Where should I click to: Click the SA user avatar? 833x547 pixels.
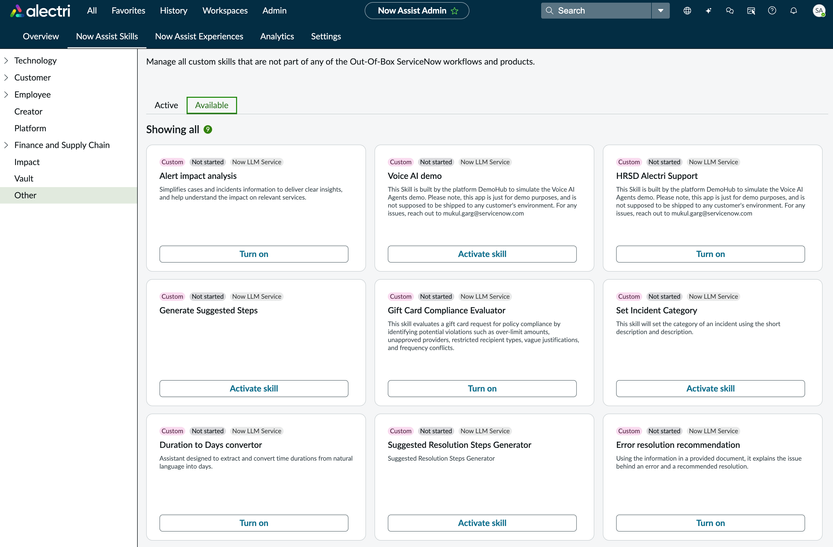[x=818, y=11]
